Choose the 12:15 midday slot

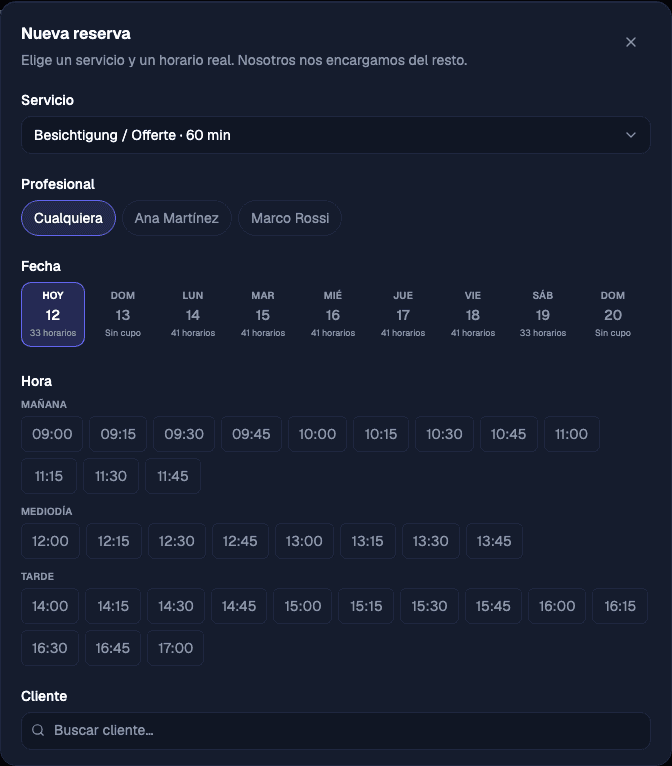114,541
